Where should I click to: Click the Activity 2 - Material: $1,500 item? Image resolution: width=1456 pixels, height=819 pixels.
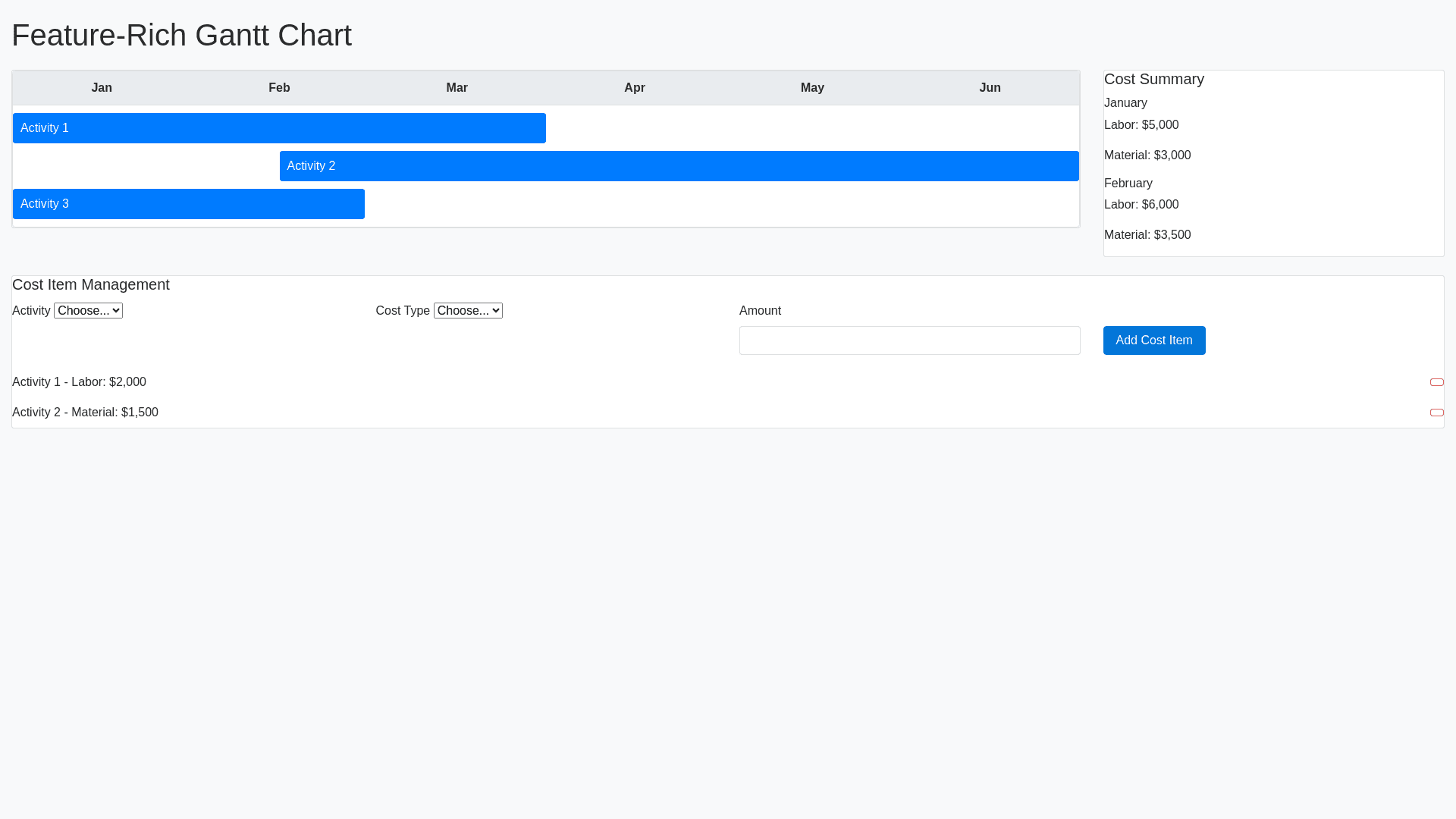click(86, 413)
